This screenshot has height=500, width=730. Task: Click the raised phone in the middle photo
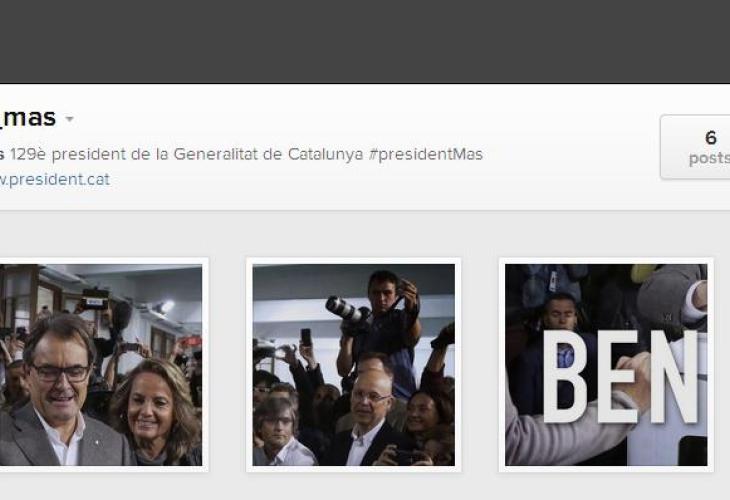(306, 337)
